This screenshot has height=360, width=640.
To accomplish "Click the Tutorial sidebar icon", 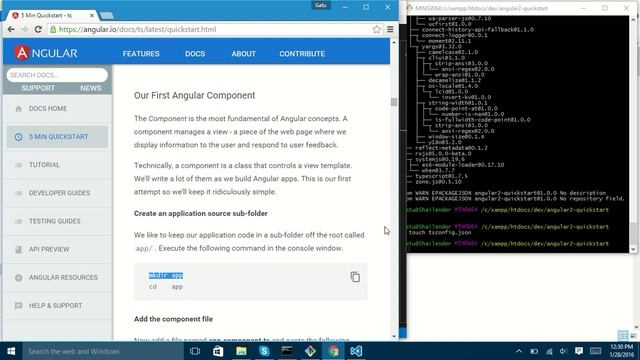I will point(18,165).
